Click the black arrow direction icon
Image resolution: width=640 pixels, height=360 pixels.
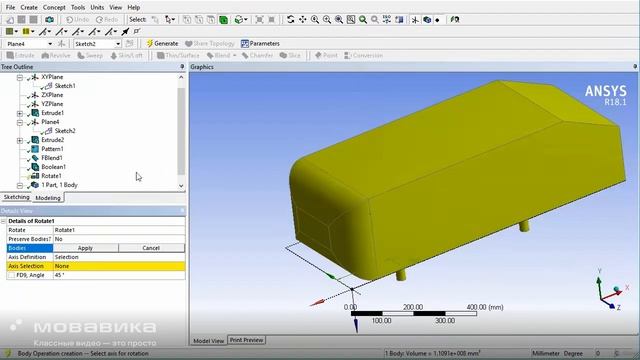tap(125, 31)
